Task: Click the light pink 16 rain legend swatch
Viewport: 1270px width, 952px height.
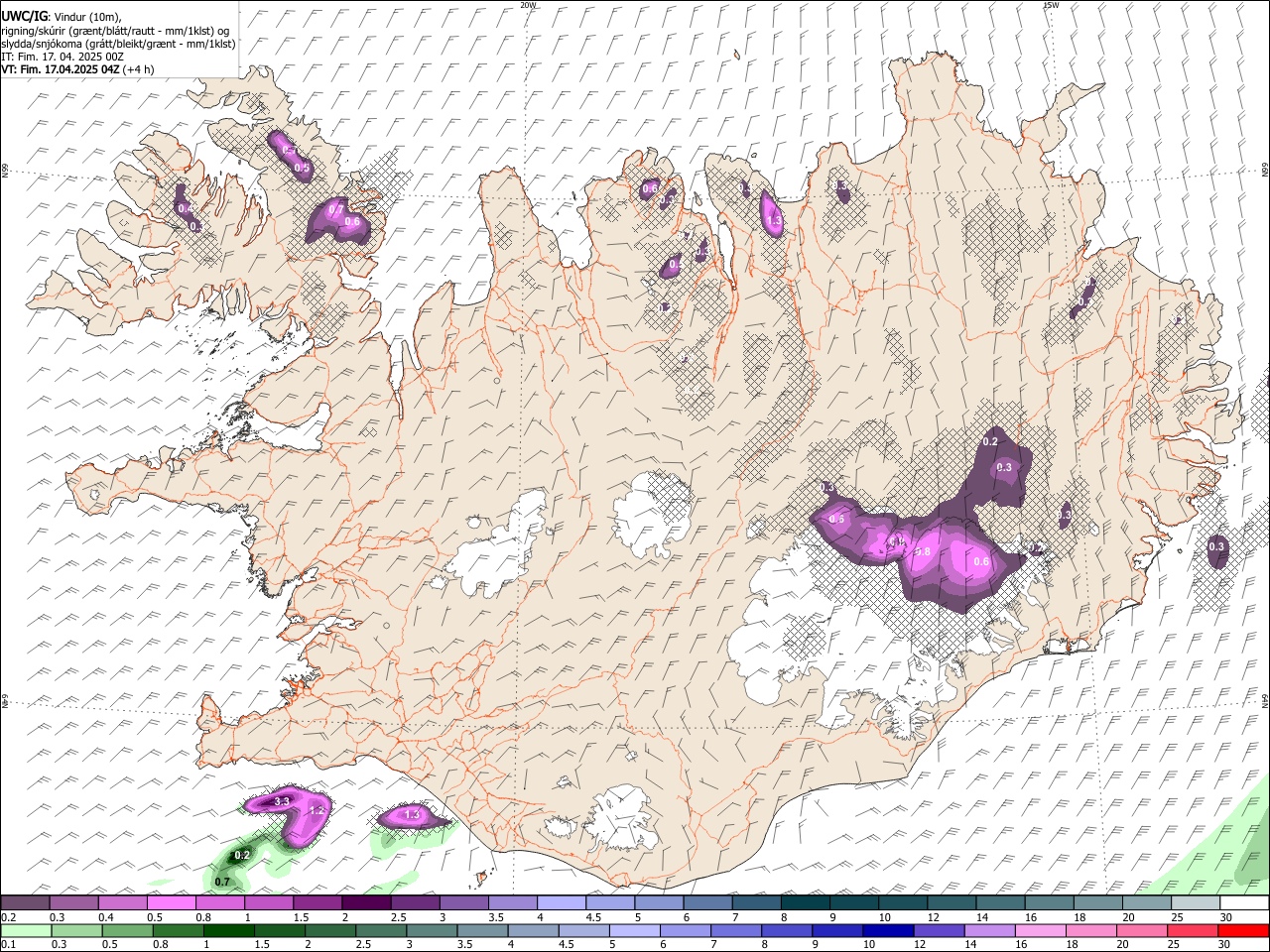Action: coord(1040,930)
